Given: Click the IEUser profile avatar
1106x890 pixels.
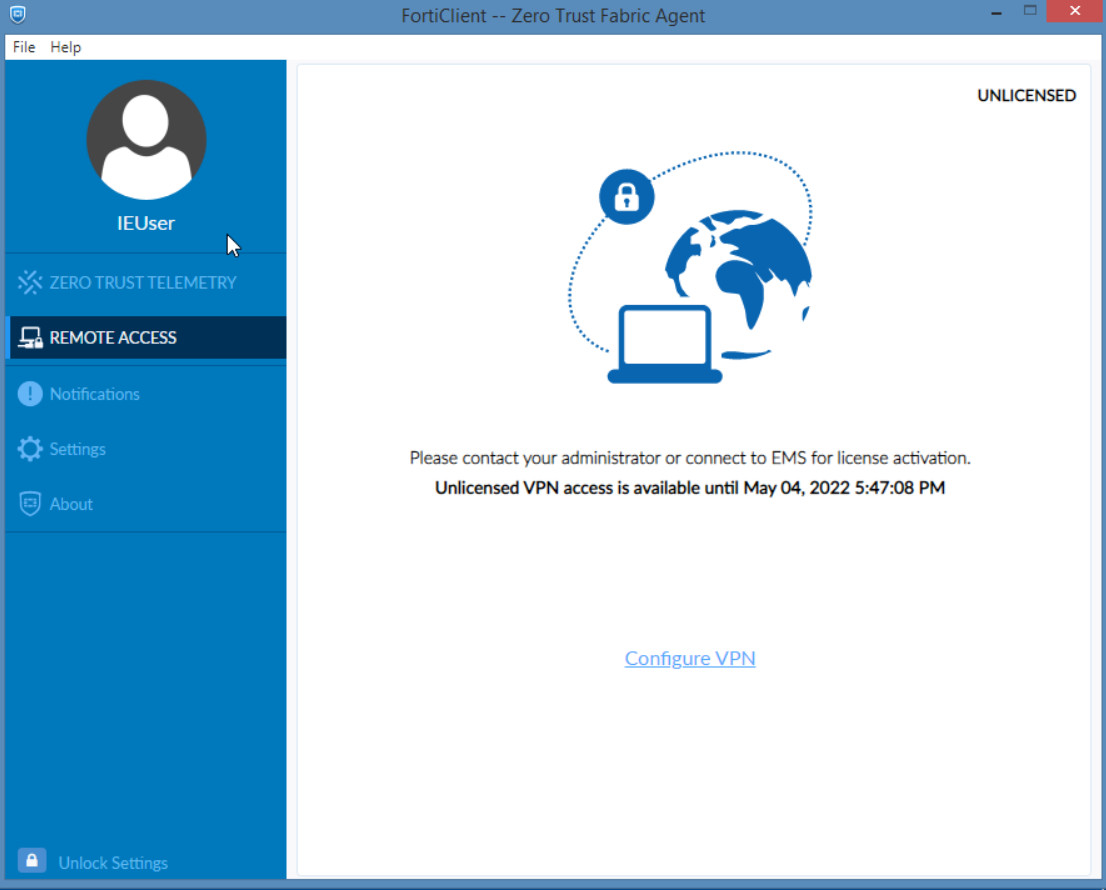Looking at the screenshot, I should pos(146,140).
